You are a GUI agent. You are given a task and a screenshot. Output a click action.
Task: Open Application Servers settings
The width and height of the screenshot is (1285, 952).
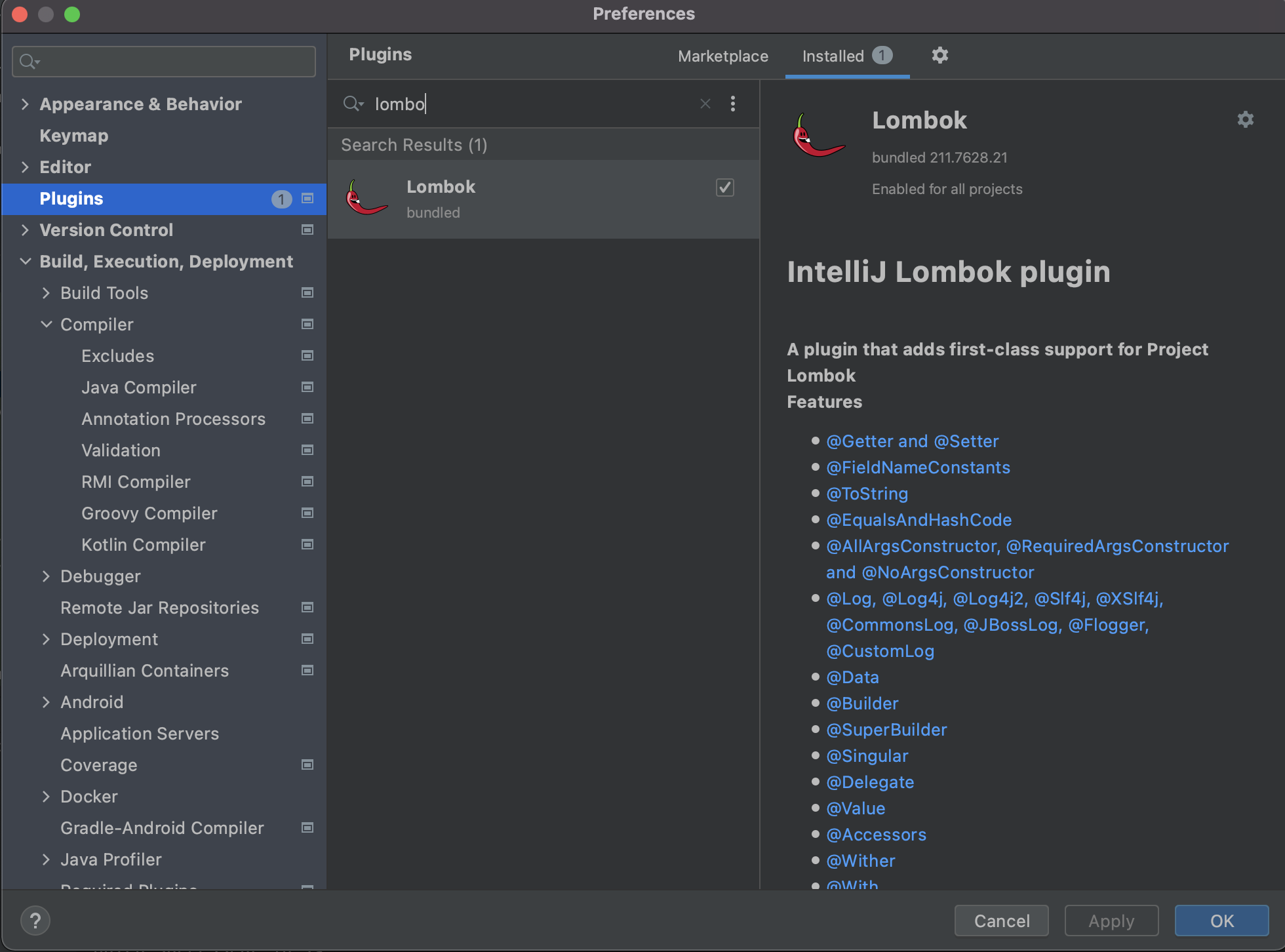[140, 733]
